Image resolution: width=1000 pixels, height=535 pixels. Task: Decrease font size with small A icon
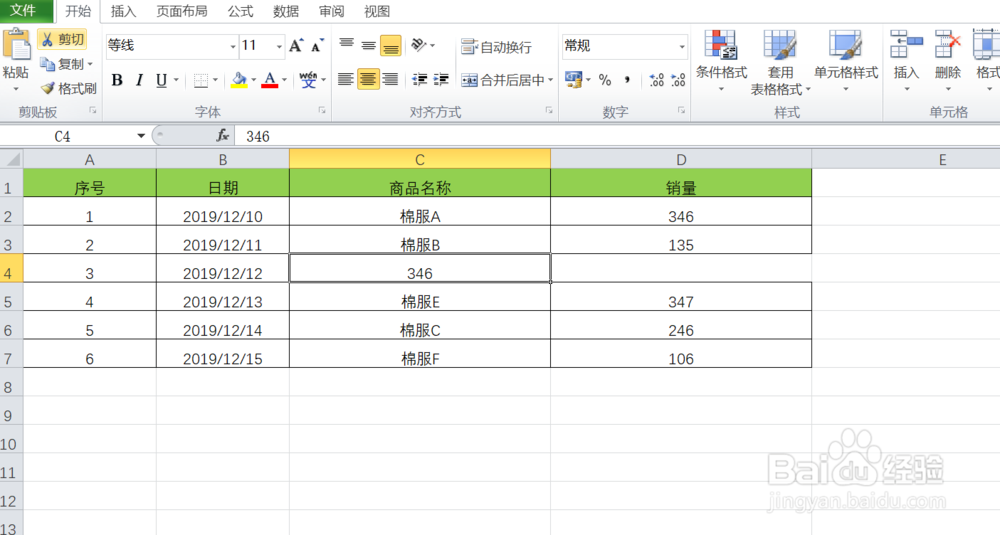point(317,45)
